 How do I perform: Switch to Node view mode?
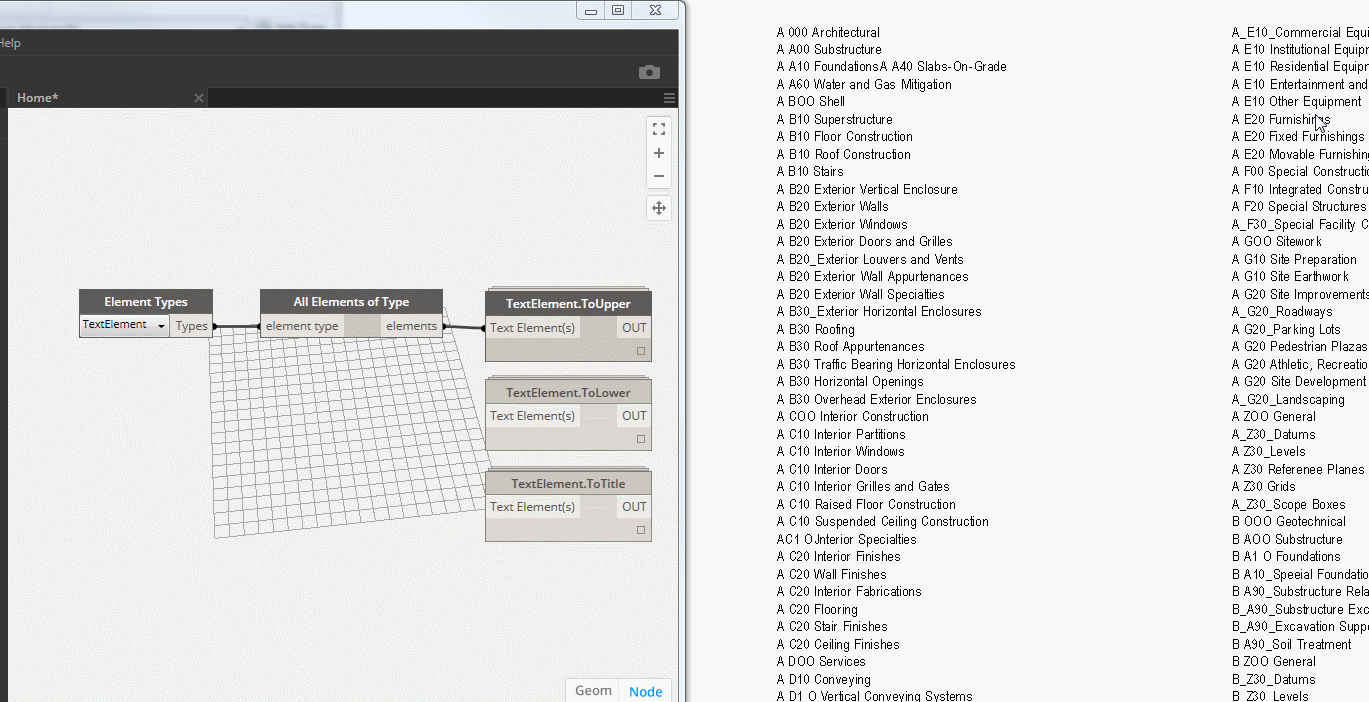pyautogui.click(x=645, y=690)
